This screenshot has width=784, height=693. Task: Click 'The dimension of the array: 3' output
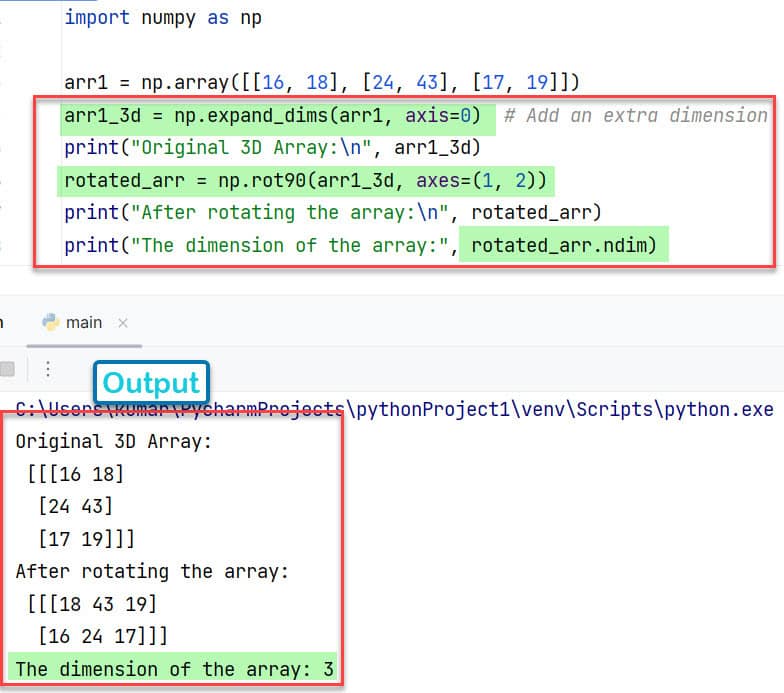point(174,669)
